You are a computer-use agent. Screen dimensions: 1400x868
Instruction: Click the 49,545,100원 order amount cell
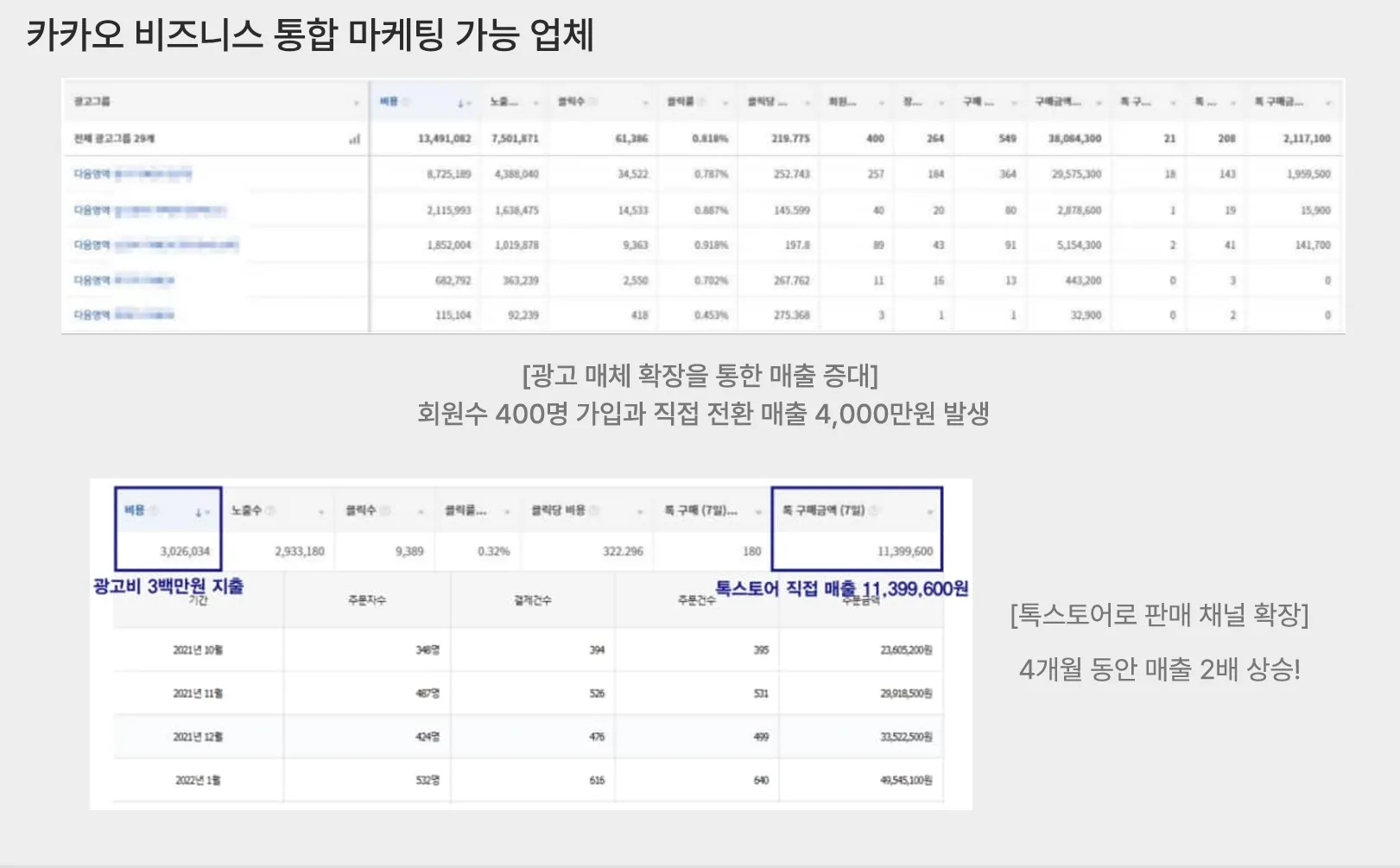(x=906, y=780)
